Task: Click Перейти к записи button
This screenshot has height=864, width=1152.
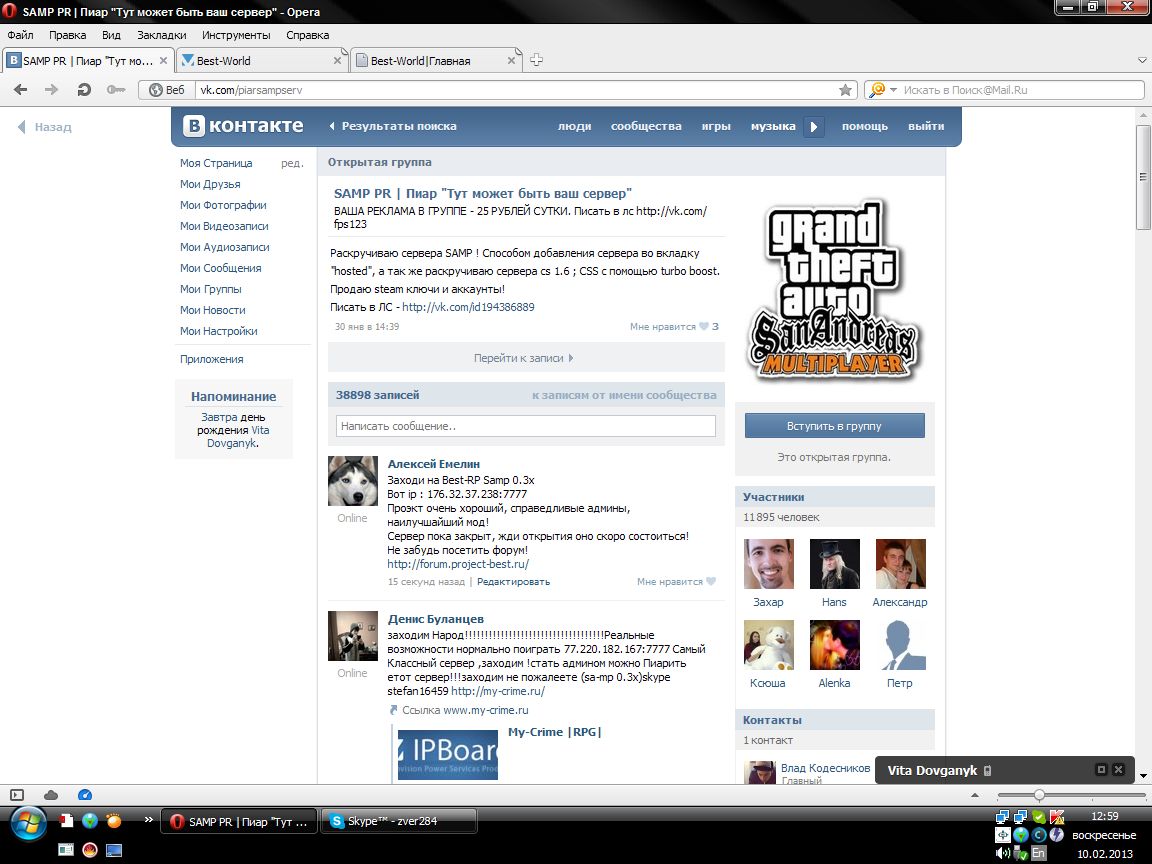Action: pos(525,358)
